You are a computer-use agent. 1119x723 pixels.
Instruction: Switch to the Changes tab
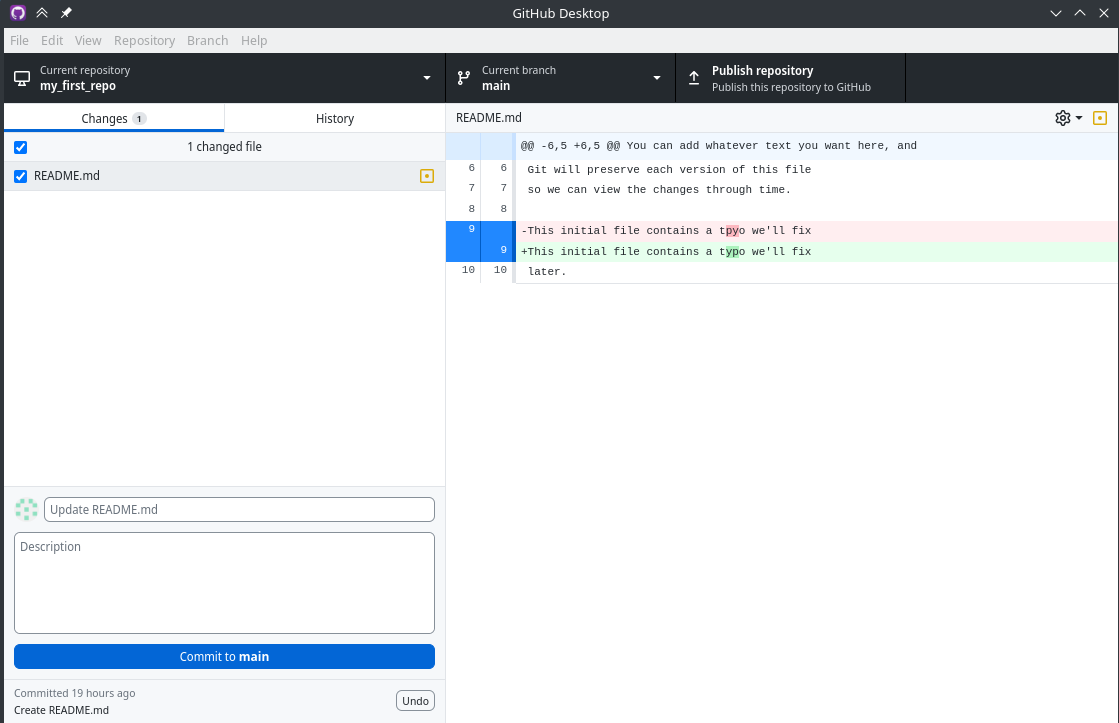(x=114, y=118)
